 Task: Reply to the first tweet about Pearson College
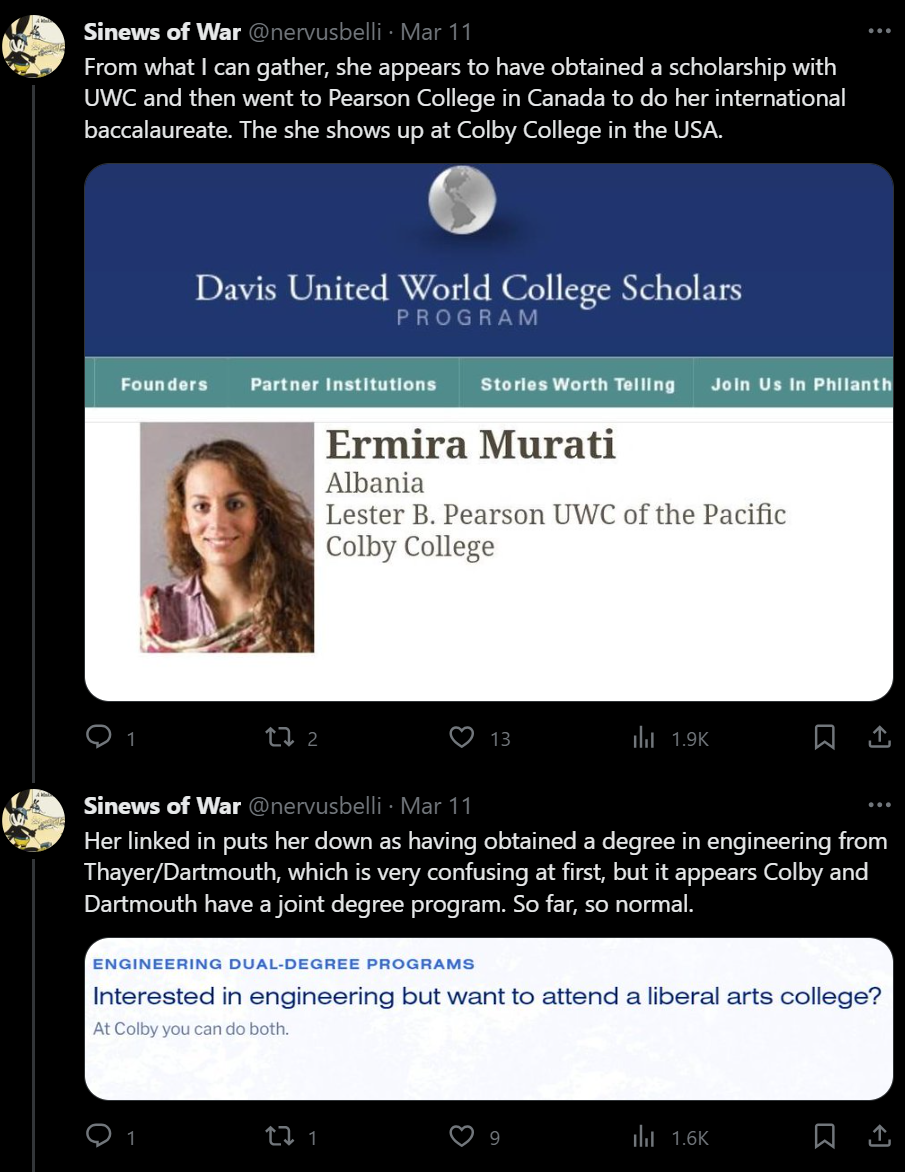coord(99,738)
